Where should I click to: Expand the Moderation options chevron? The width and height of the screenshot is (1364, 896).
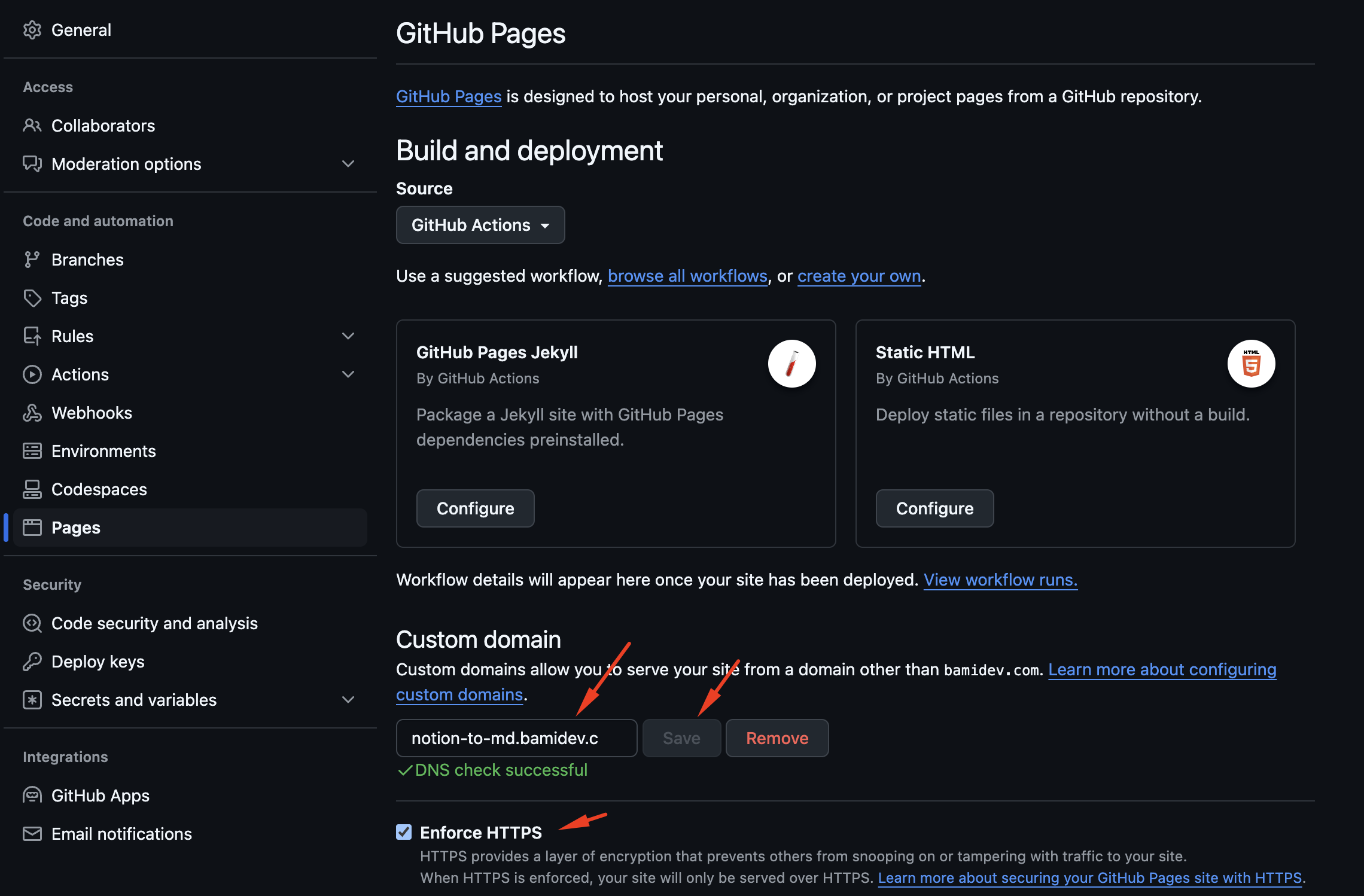pos(348,164)
